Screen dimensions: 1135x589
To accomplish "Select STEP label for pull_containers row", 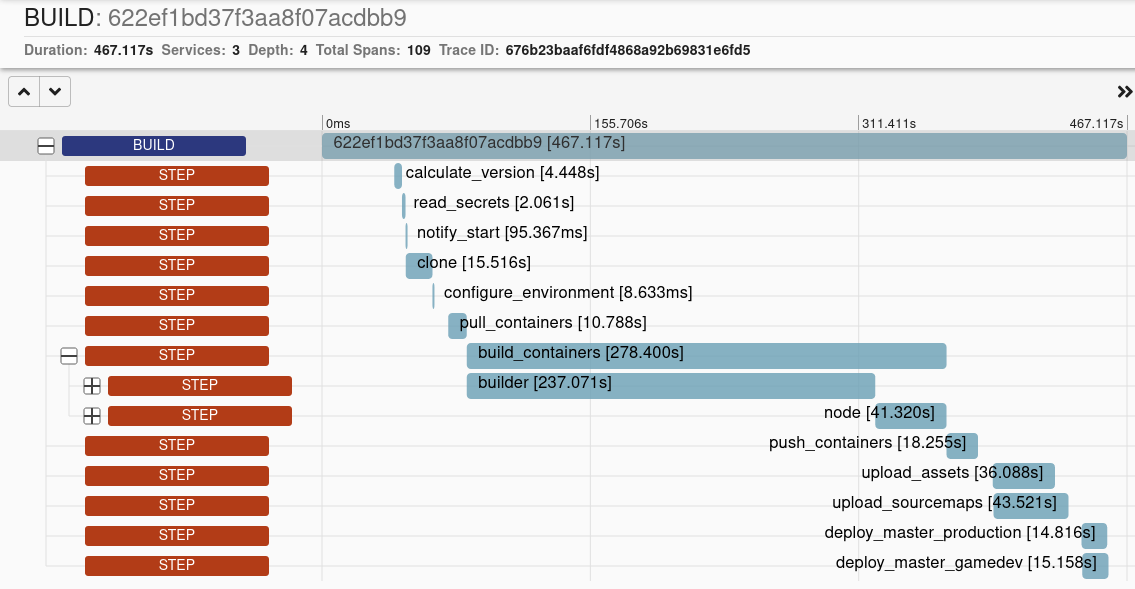I will pyautogui.click(x=177, y=326).
